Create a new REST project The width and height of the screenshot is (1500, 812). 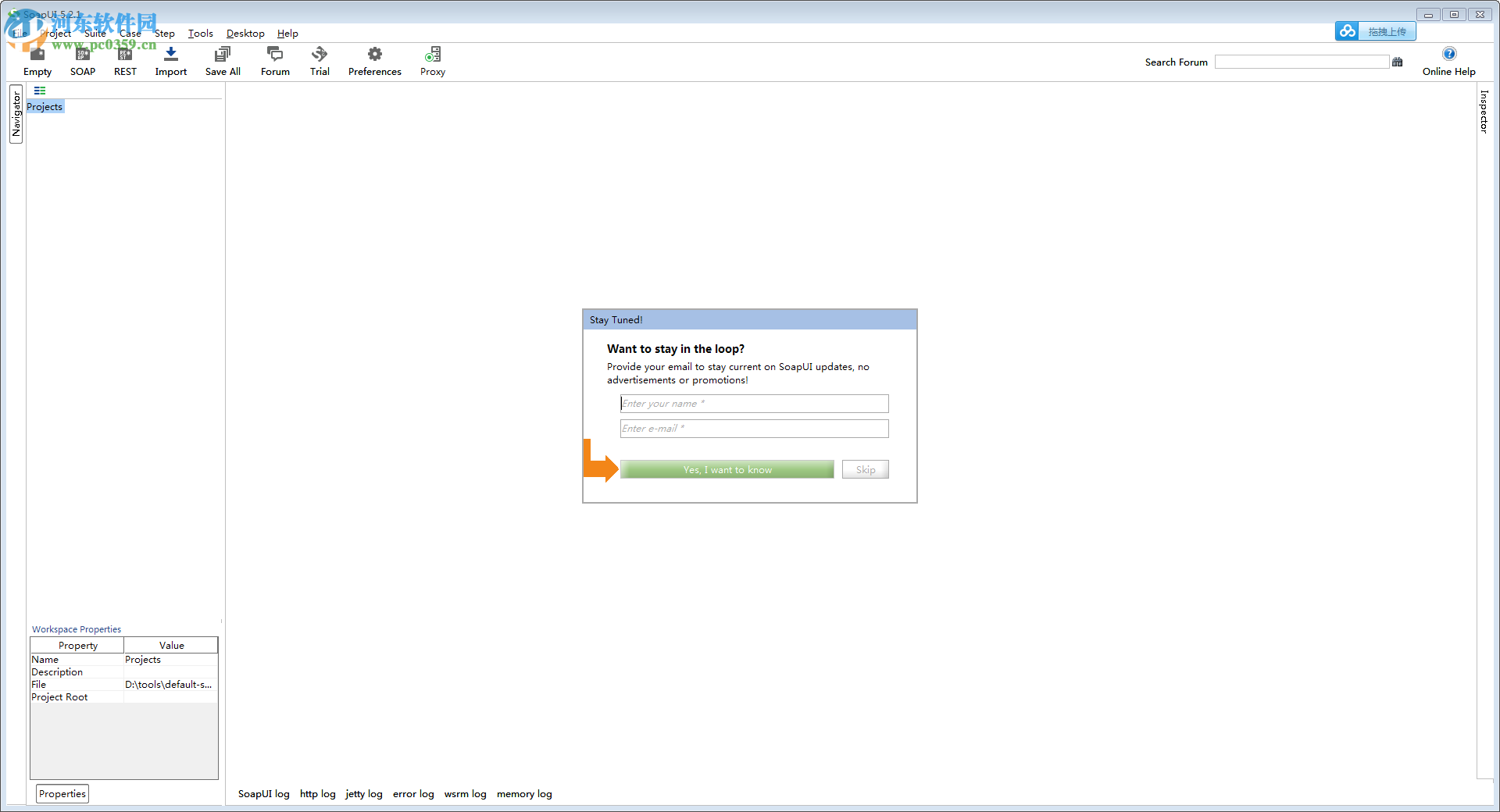click(125, 61)
